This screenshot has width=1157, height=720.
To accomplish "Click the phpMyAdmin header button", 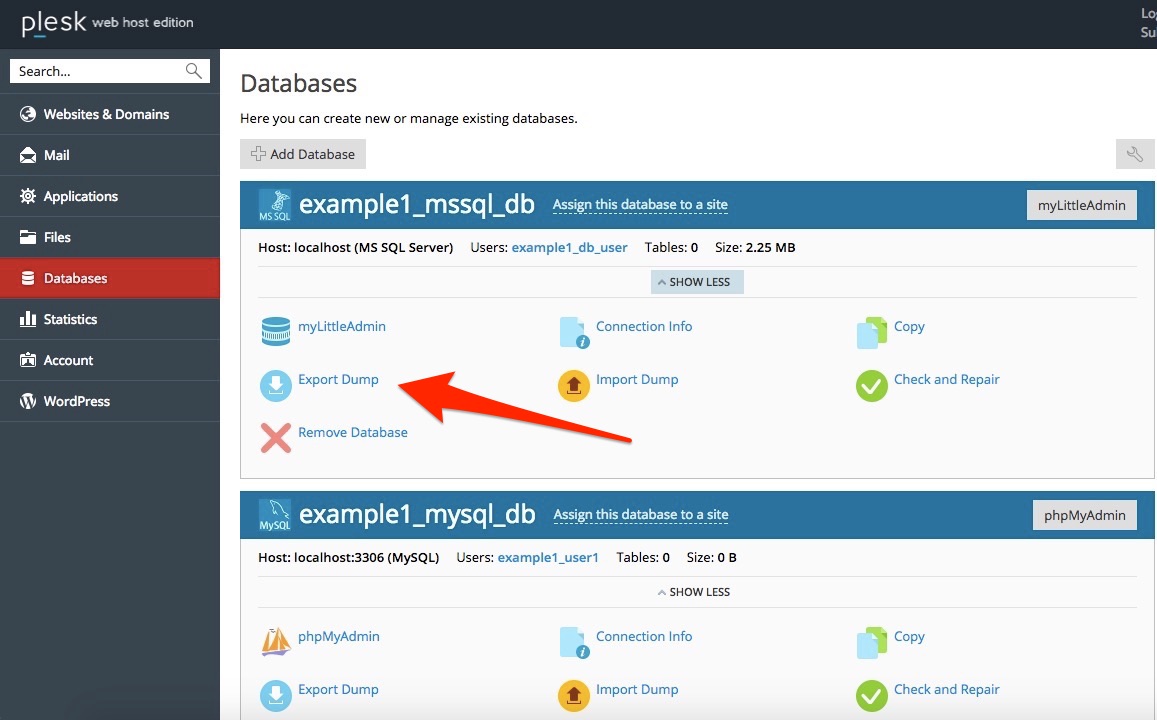I will coord(1084,515).
